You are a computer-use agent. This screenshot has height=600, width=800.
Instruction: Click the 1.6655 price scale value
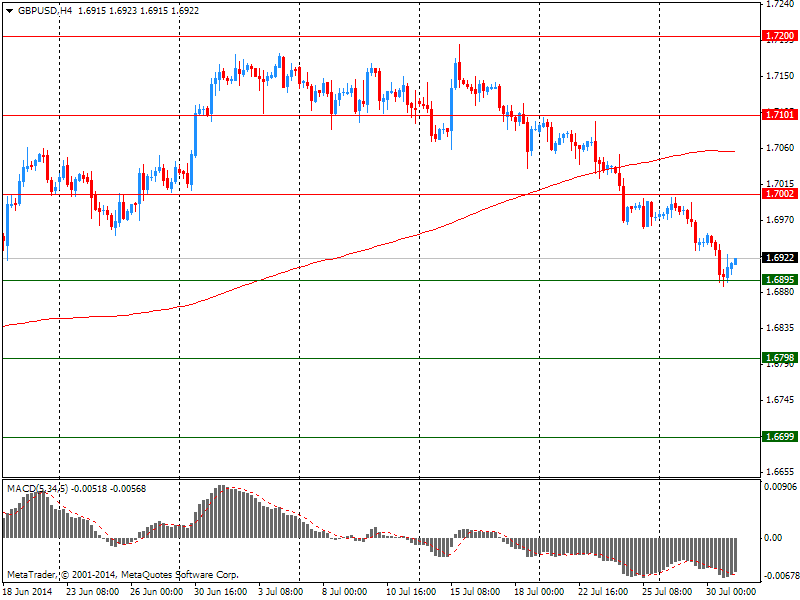pos(780,471)
